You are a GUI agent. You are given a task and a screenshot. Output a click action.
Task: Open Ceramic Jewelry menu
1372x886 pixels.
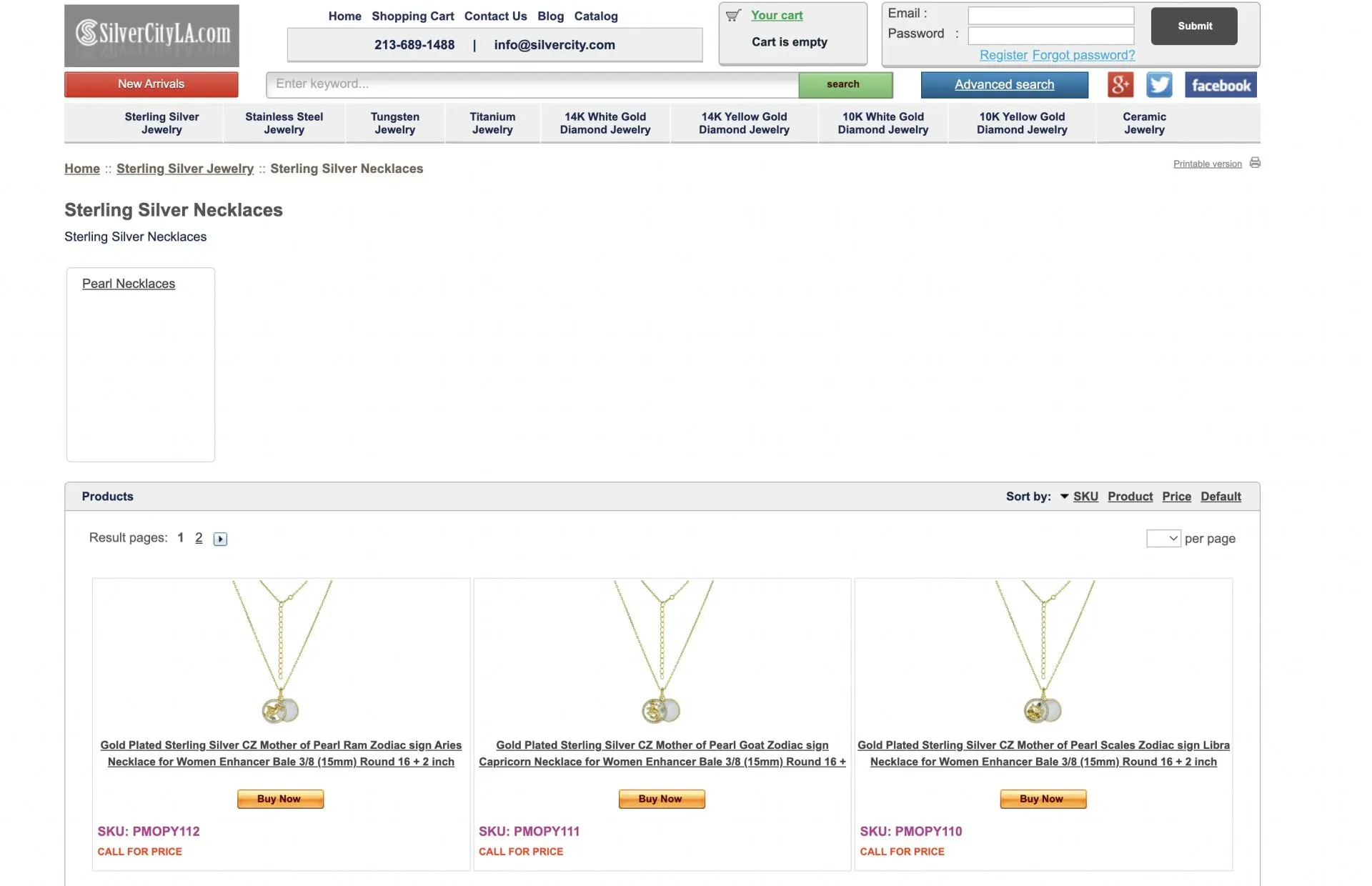click(x=1144, y=123)
